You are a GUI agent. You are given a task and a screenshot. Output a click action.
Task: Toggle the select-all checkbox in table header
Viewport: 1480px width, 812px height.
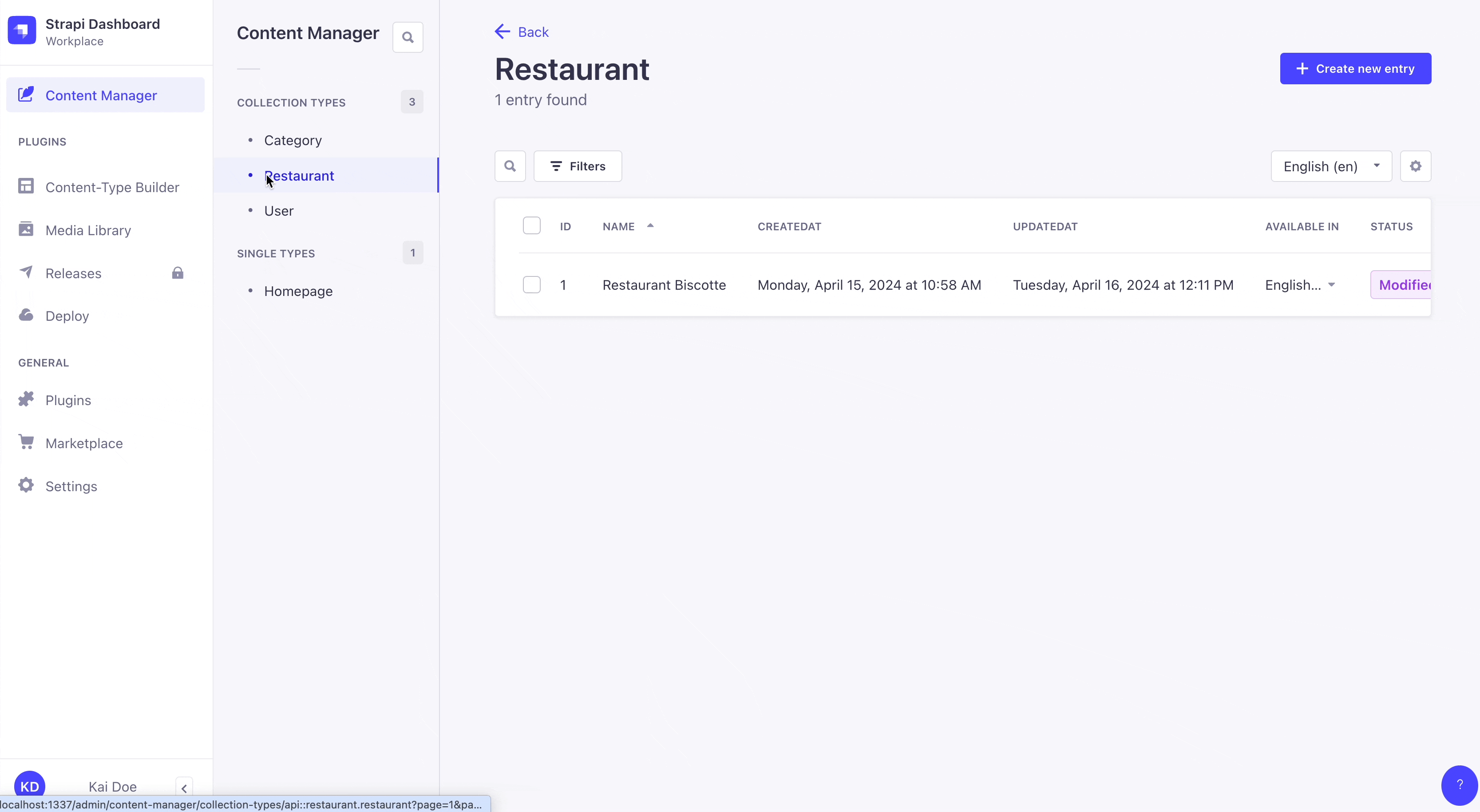pyautogui.click(x=532, y=226)
